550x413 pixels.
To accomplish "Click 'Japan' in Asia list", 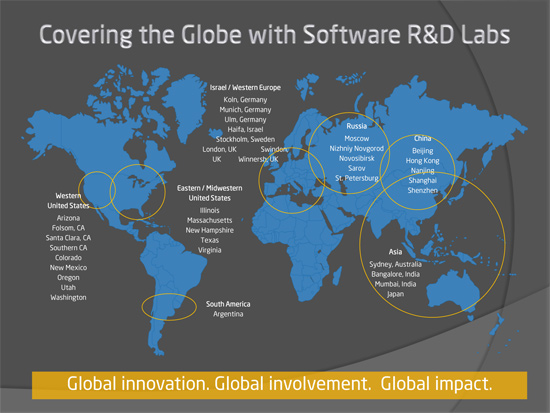I will pos(395,294).
